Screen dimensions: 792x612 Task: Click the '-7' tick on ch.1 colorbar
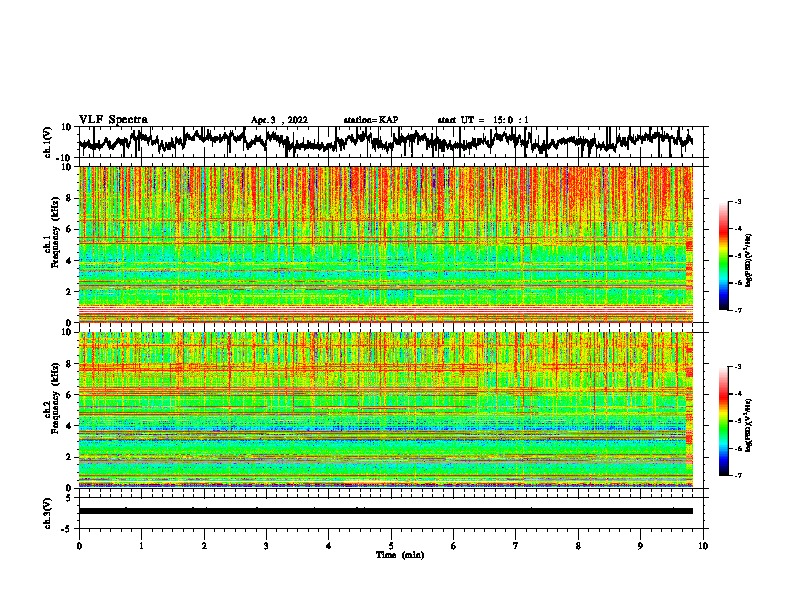coord(737,310)
